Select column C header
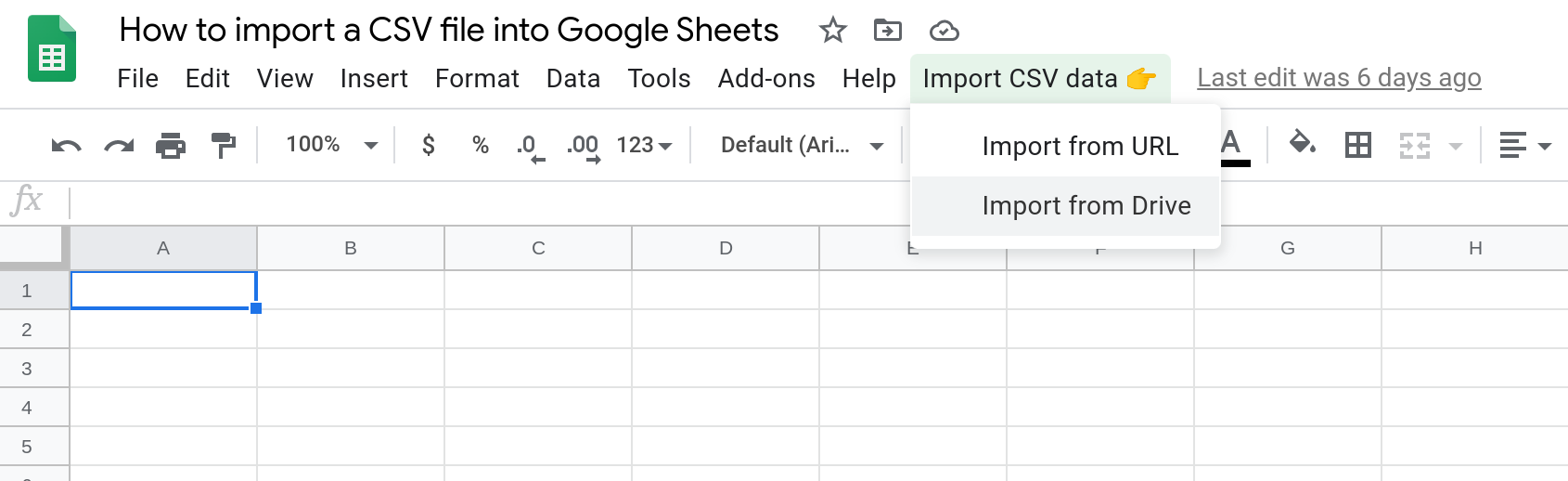The height and width of the screenshot is (481, 1568). [x=538, y=249]
